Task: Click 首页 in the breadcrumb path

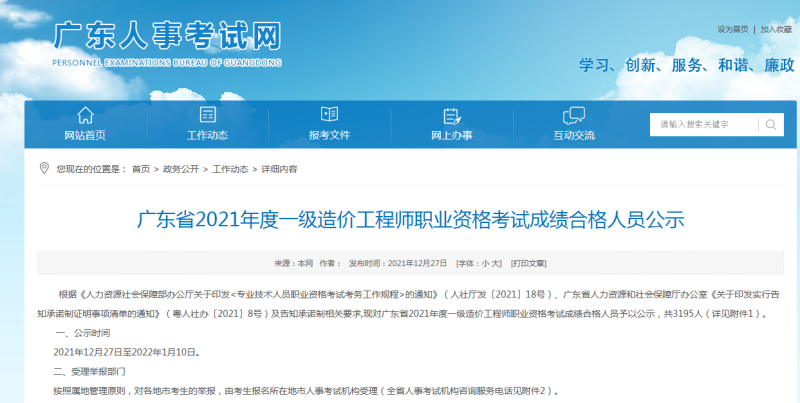Action: click(141, 169)
